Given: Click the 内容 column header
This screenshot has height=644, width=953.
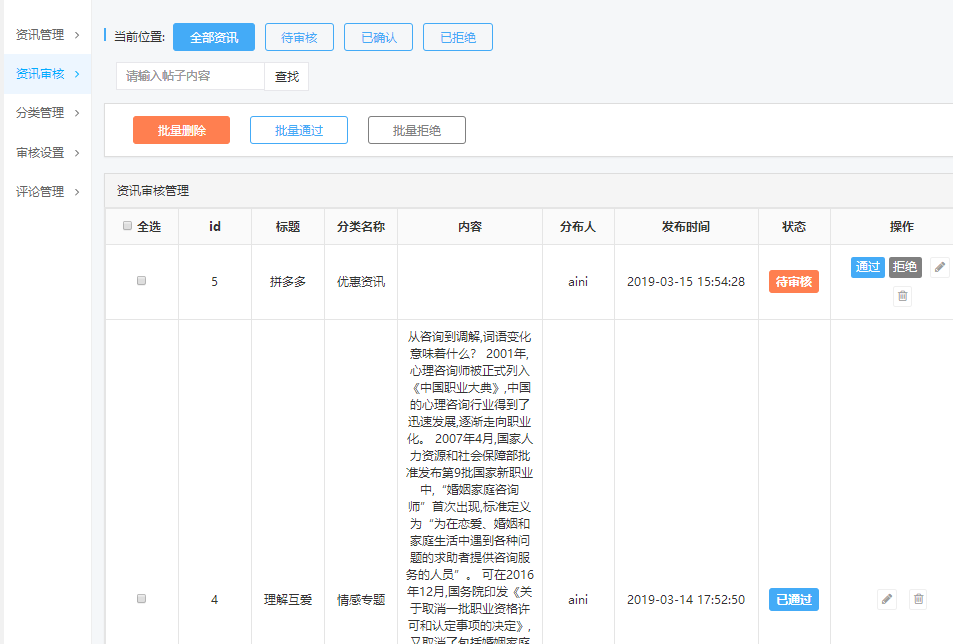Looking at the screenshot, I should (x=470, y=227).
